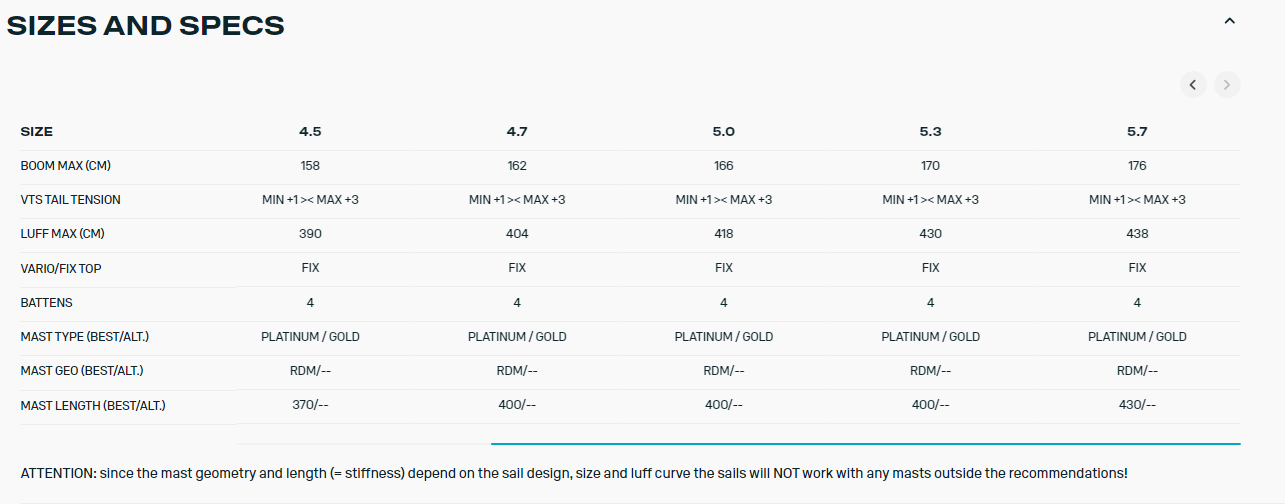Click the Mast Length (Best/Alt.) row label

pyautogui.click(x=93, y=405)
